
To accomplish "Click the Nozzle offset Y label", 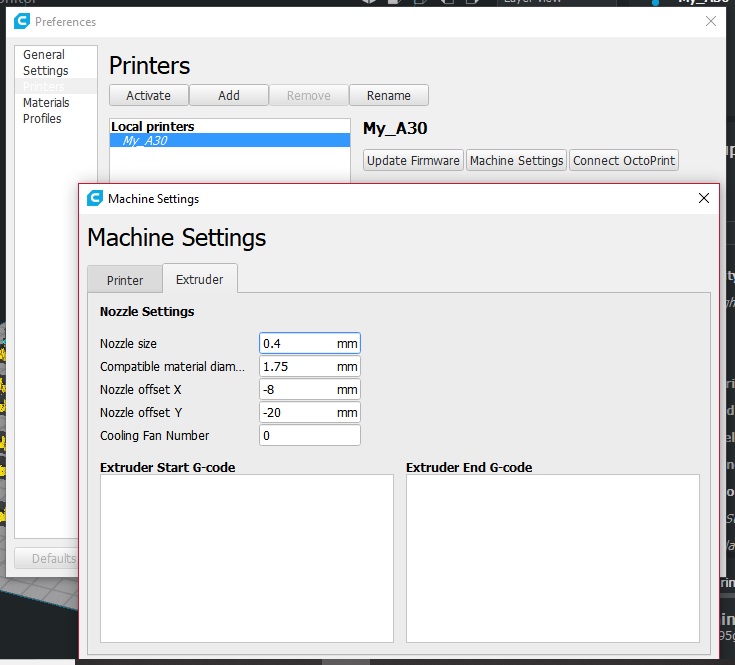I will click(x=141, y=412).
